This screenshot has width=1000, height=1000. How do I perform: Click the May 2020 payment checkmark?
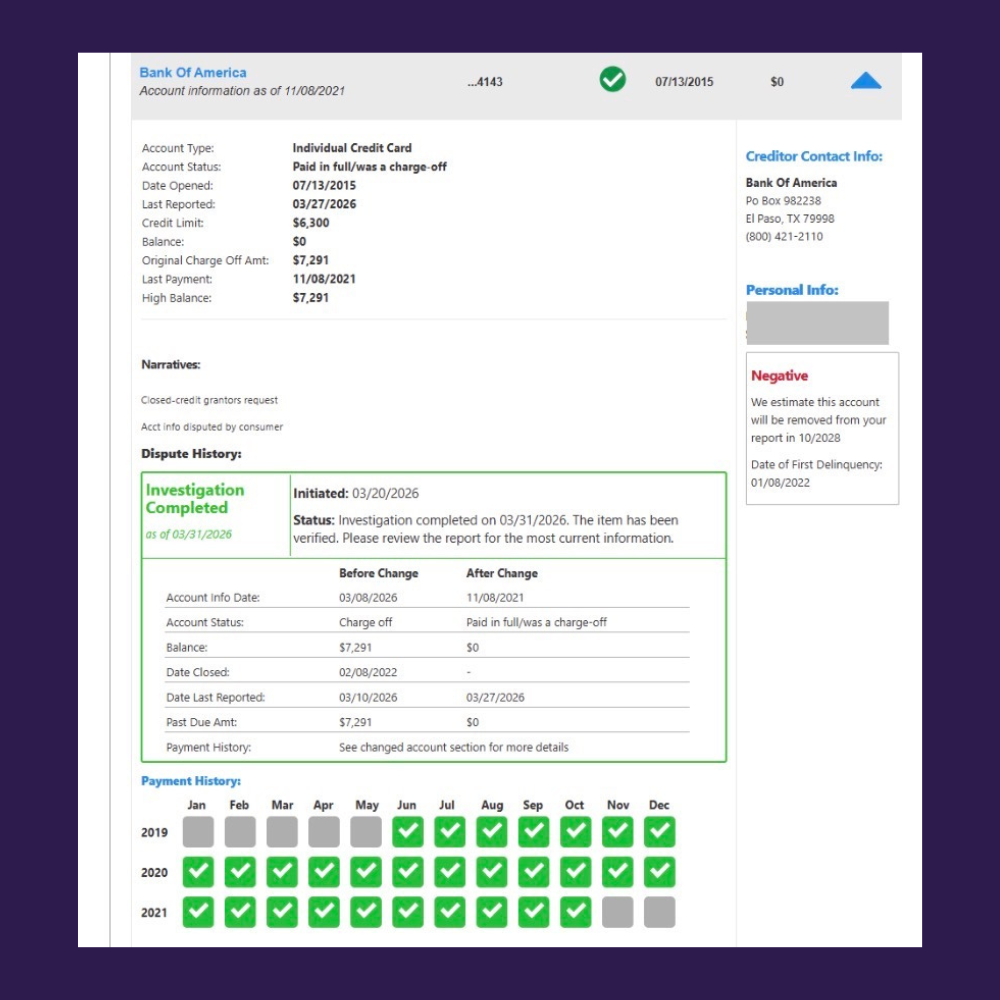click(366, 872)
